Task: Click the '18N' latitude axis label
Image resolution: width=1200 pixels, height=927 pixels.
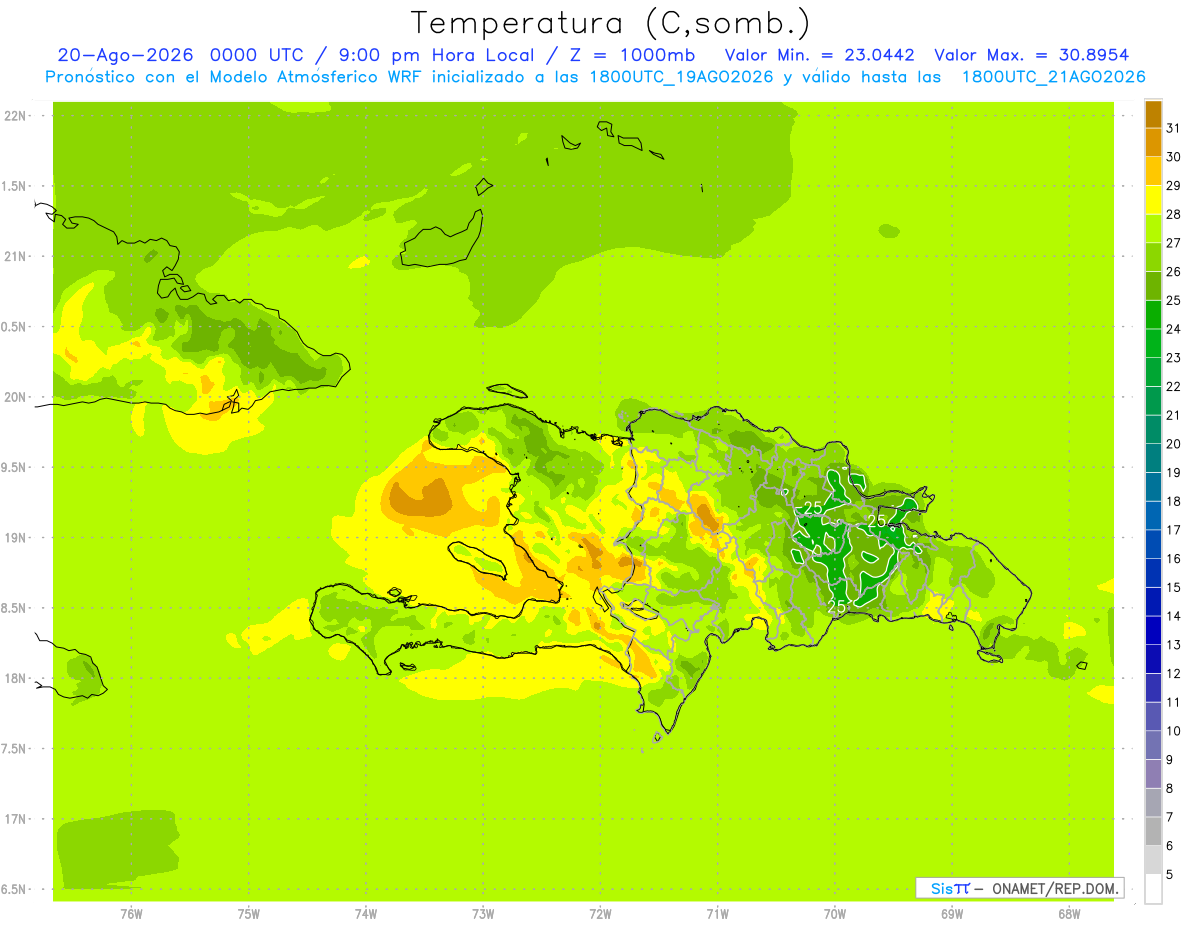Action: point(16,678)
